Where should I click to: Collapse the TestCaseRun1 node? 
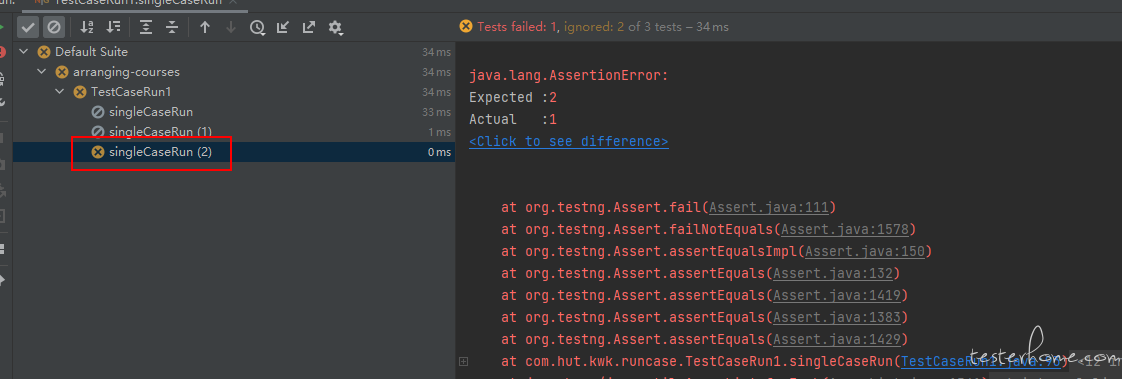(x=60, y=92)
